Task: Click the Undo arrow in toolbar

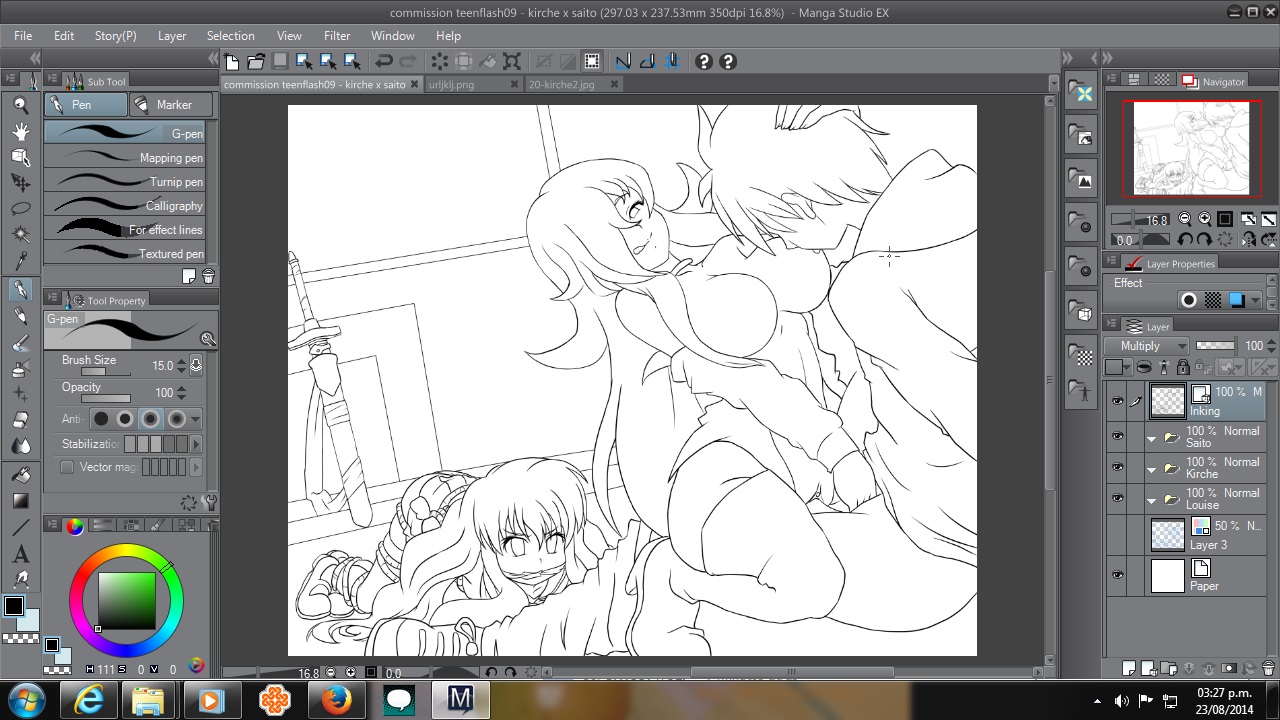Action: 383,61
